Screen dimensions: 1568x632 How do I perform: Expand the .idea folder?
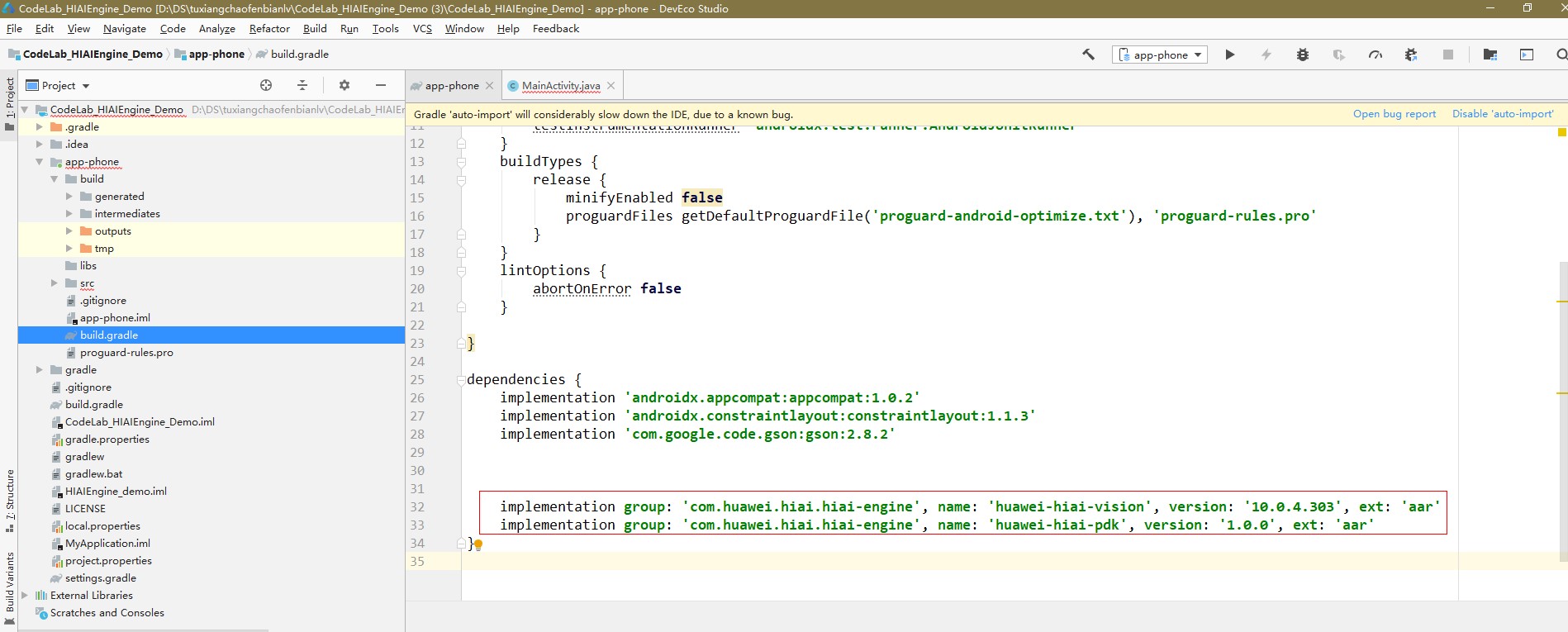[40, 145]
